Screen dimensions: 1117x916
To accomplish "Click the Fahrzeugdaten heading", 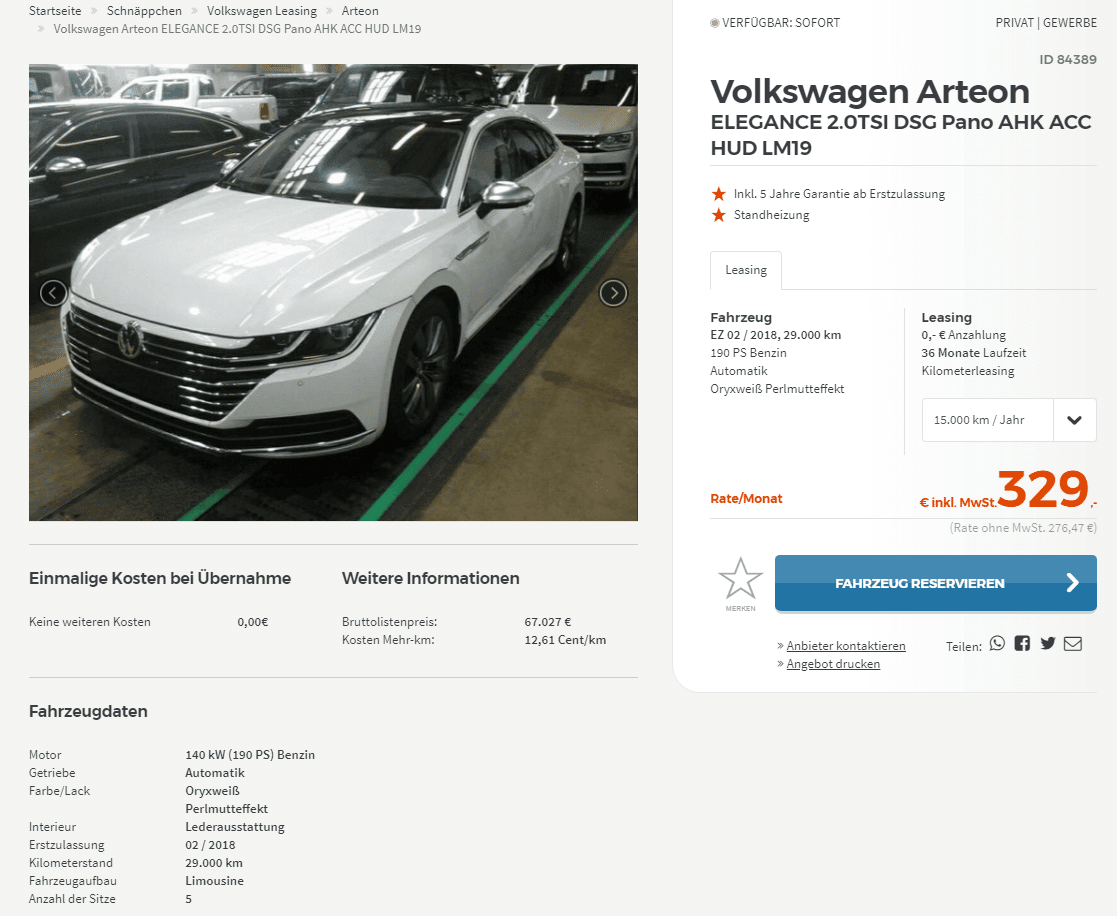I will pos(88,712).
